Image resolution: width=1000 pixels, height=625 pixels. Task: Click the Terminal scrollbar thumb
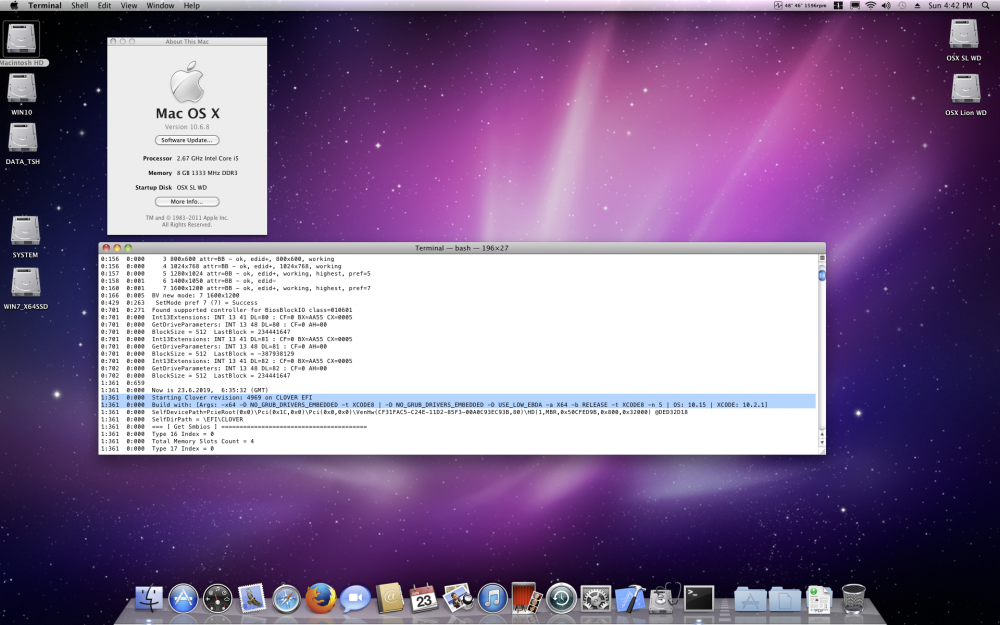[x=821, y=275]
